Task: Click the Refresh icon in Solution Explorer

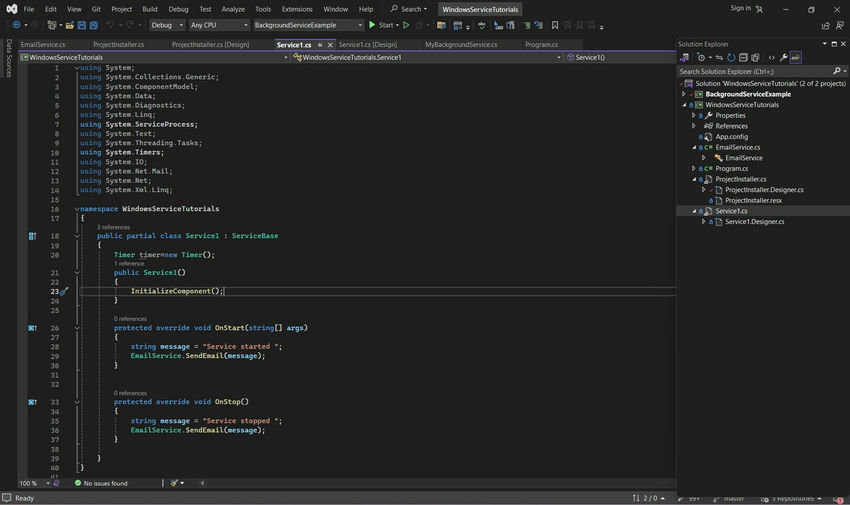Action: tap(731, 58)
